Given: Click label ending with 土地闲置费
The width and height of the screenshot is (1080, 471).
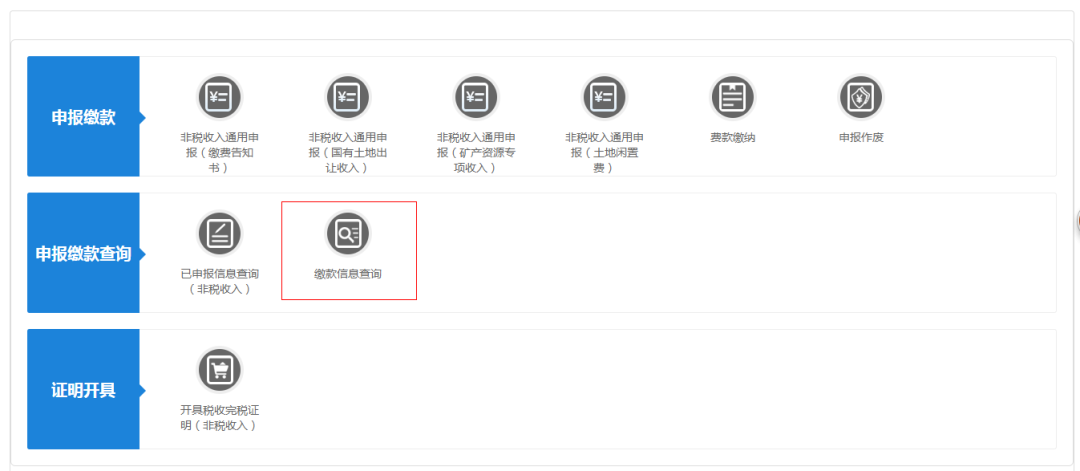Looking at the screenshot, I should pos(604,152).
